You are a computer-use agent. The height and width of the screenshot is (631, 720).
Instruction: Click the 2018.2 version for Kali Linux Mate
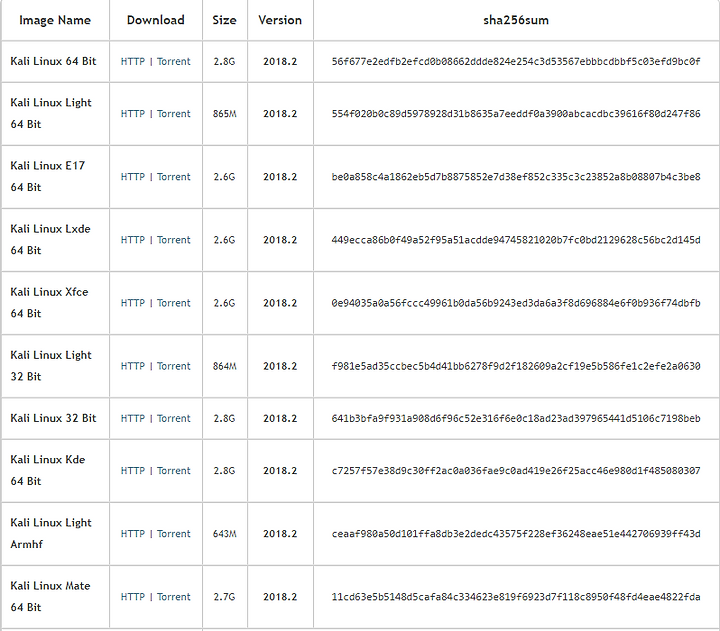point(280,597)
